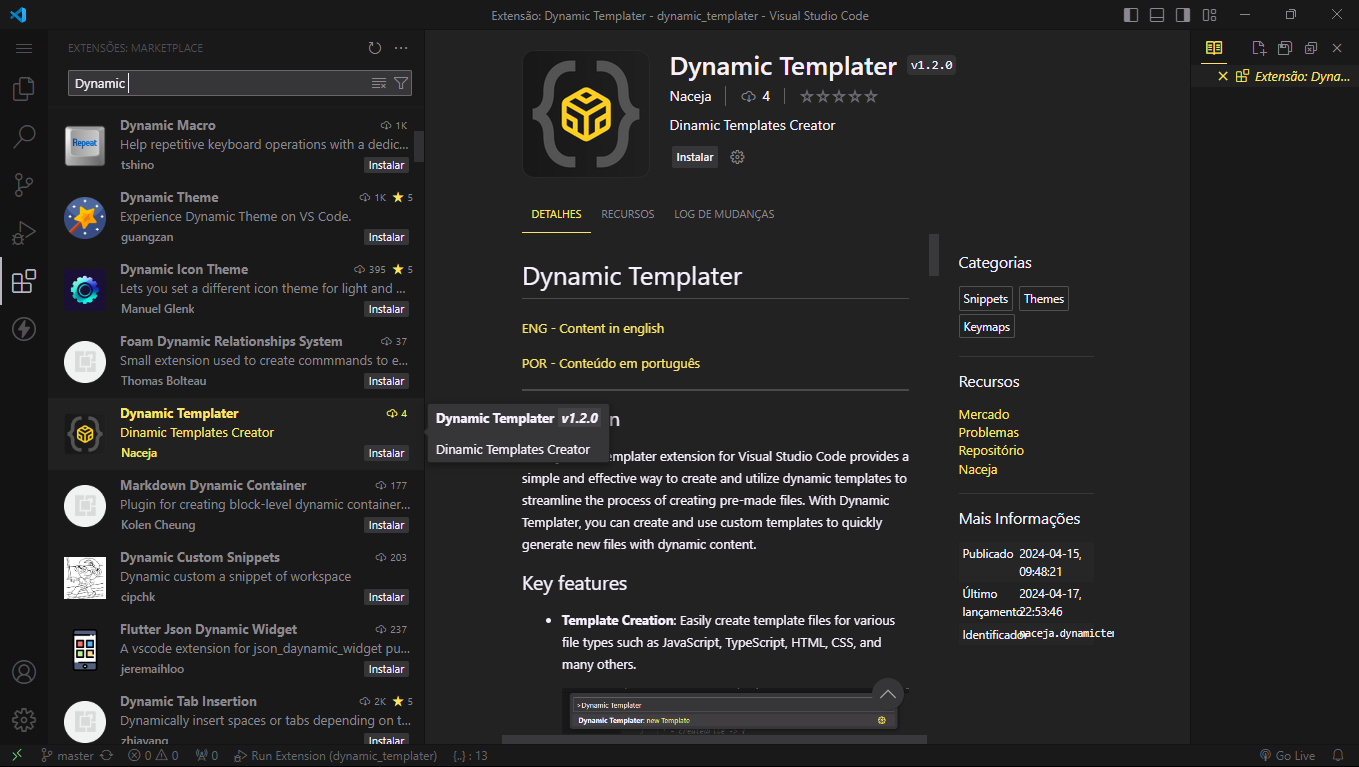
Task: Open the More Actions menu in Extensions
Action: [x=402, y=47]
